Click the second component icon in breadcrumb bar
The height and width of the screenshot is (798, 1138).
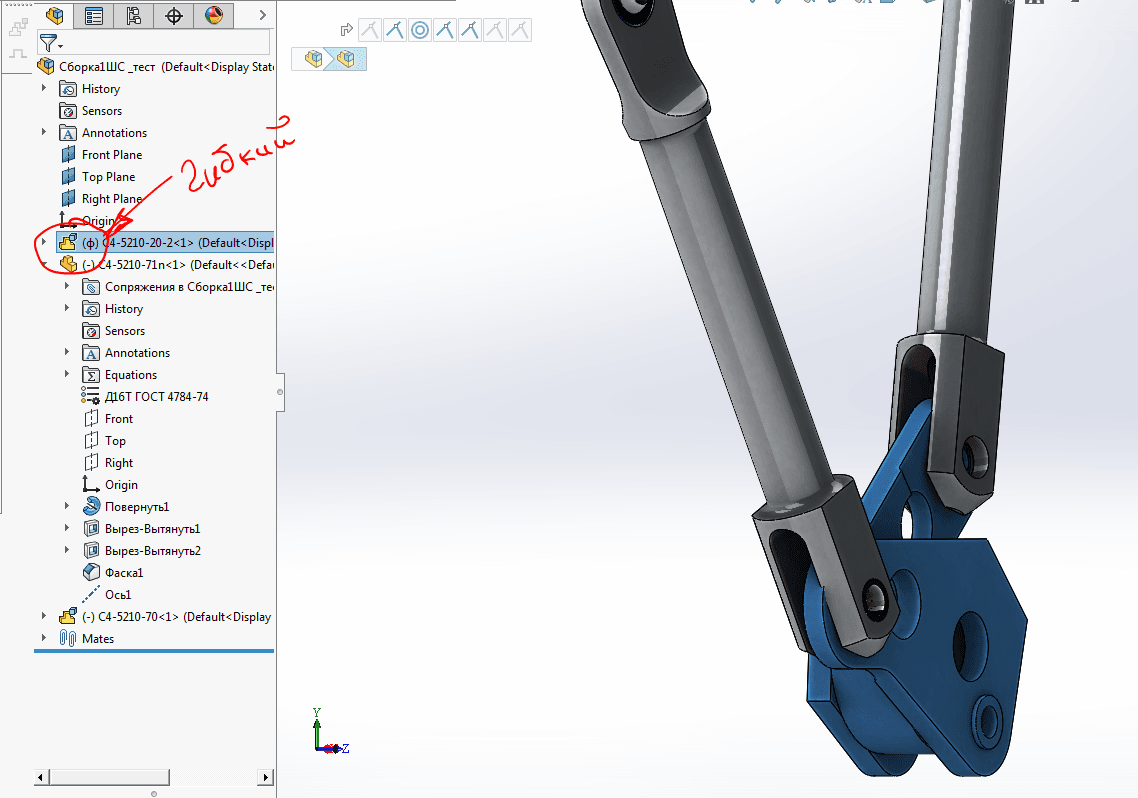(346, 60)
